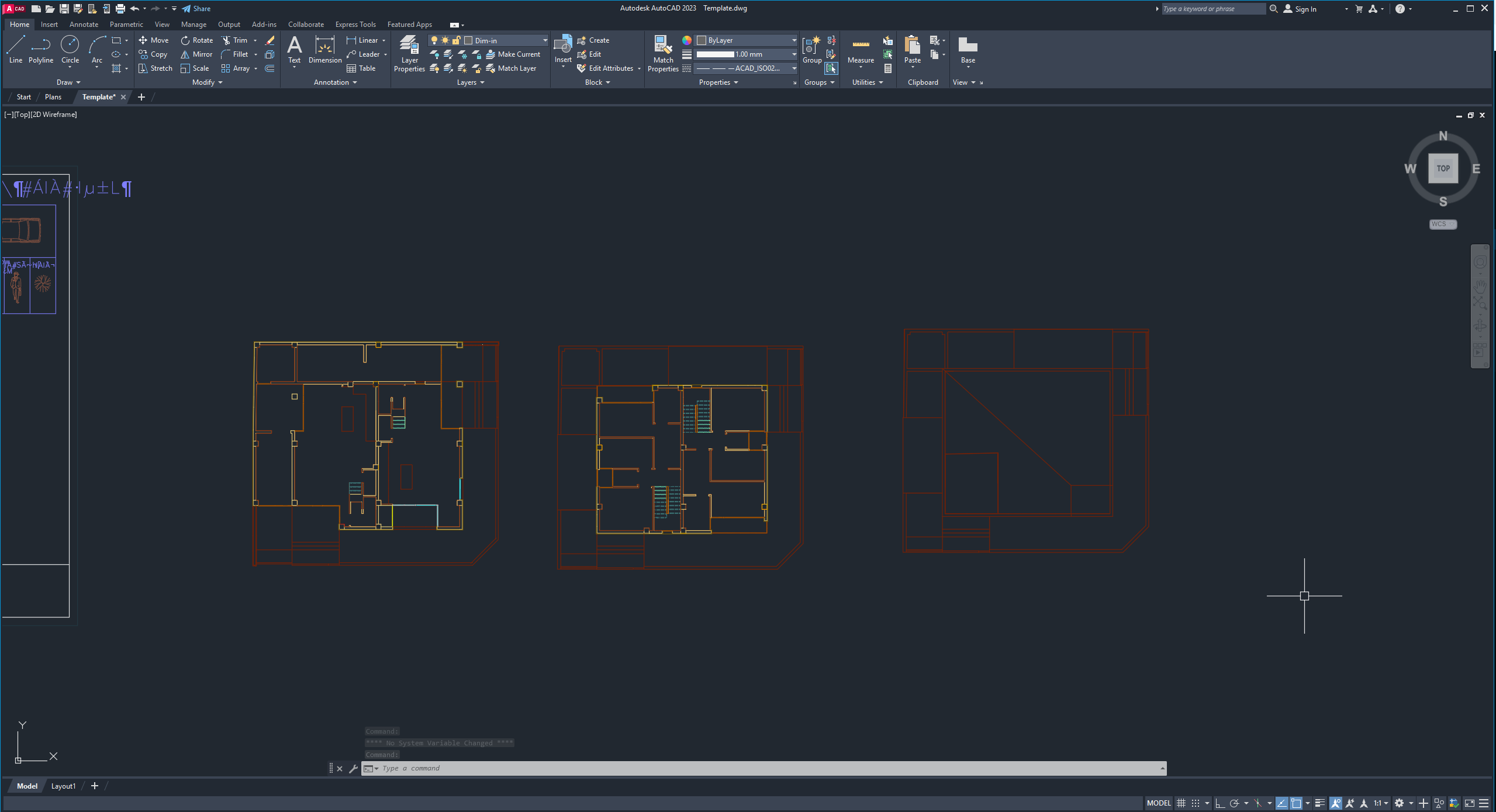The height and width of the screenshot is (812, 1496).
Task: Open the Express Tools tab
Action: (x=355, y=25)
